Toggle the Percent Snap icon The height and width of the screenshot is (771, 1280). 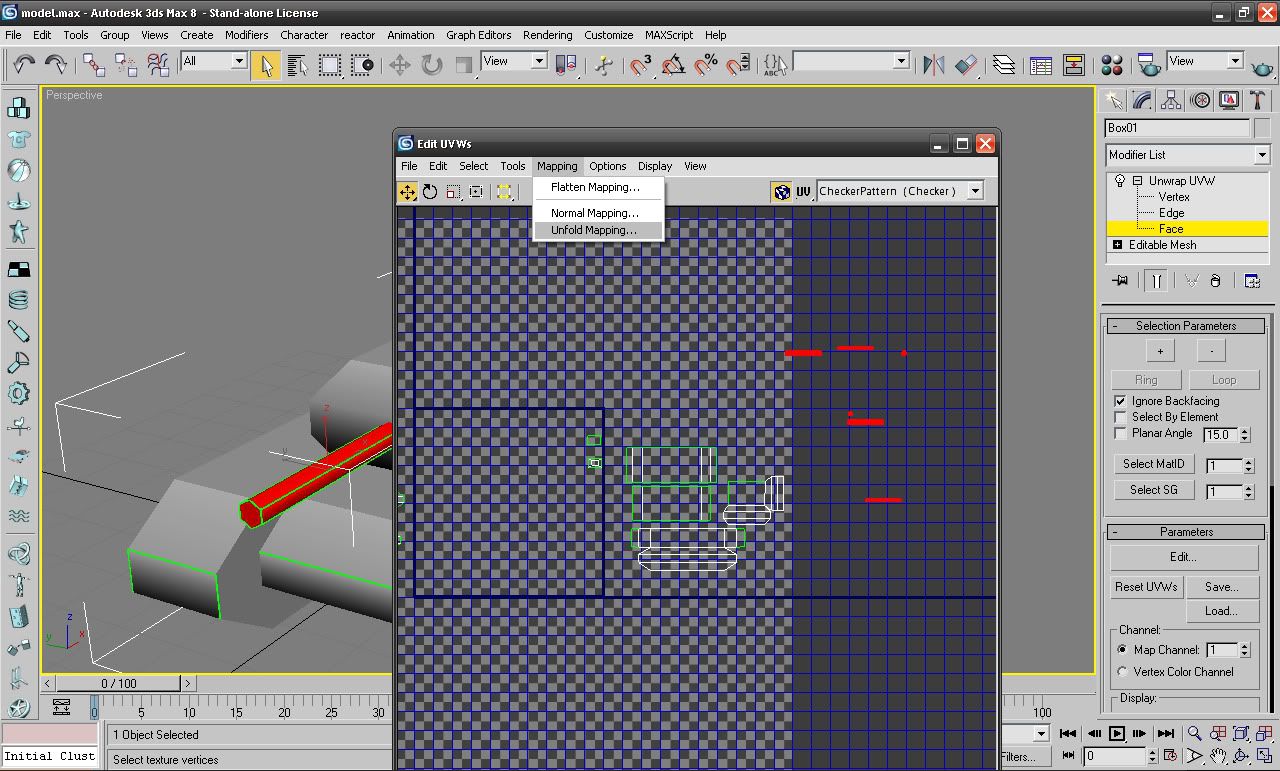706,65
